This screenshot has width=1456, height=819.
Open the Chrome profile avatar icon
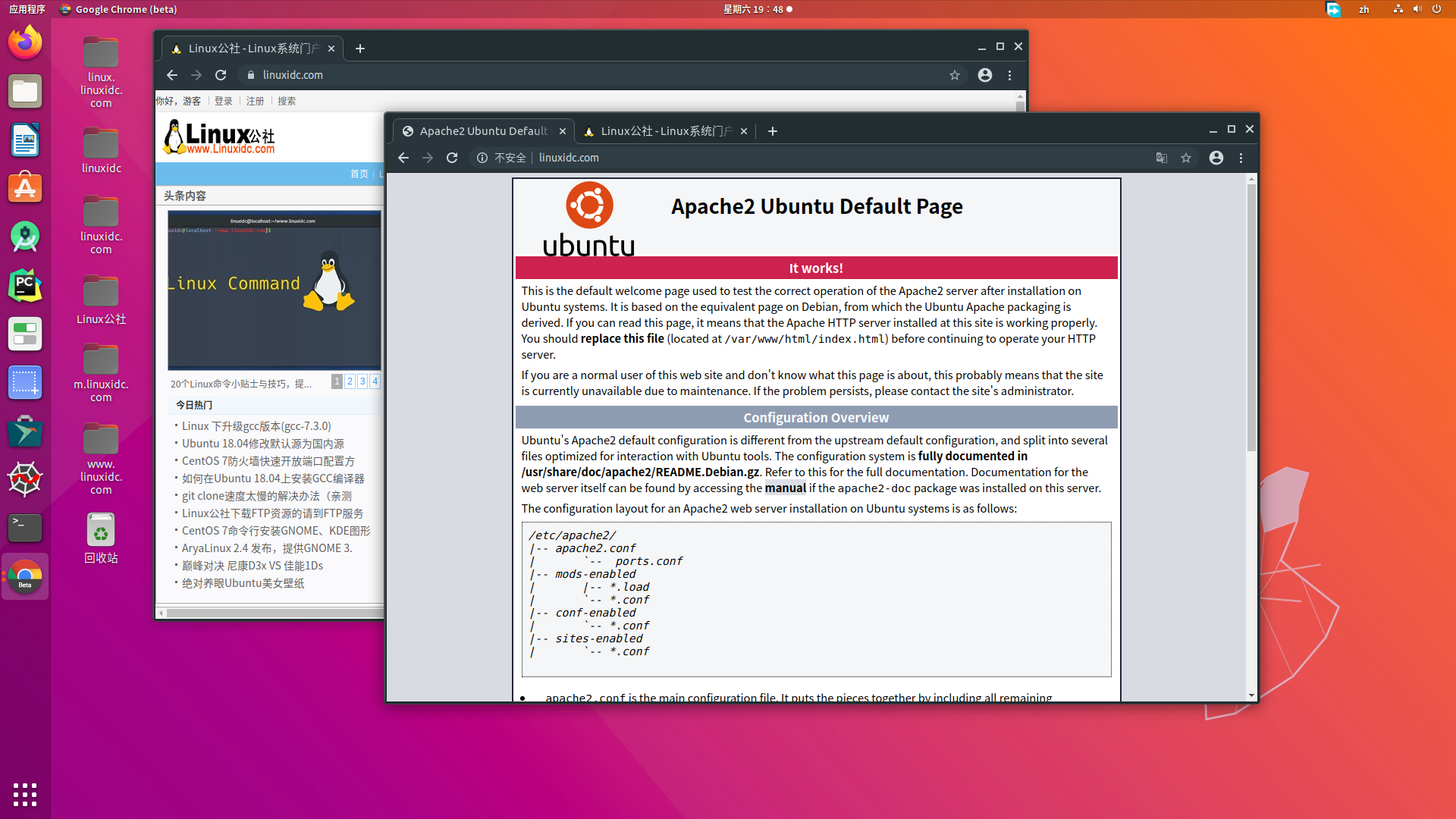(x=1216, y=158)
